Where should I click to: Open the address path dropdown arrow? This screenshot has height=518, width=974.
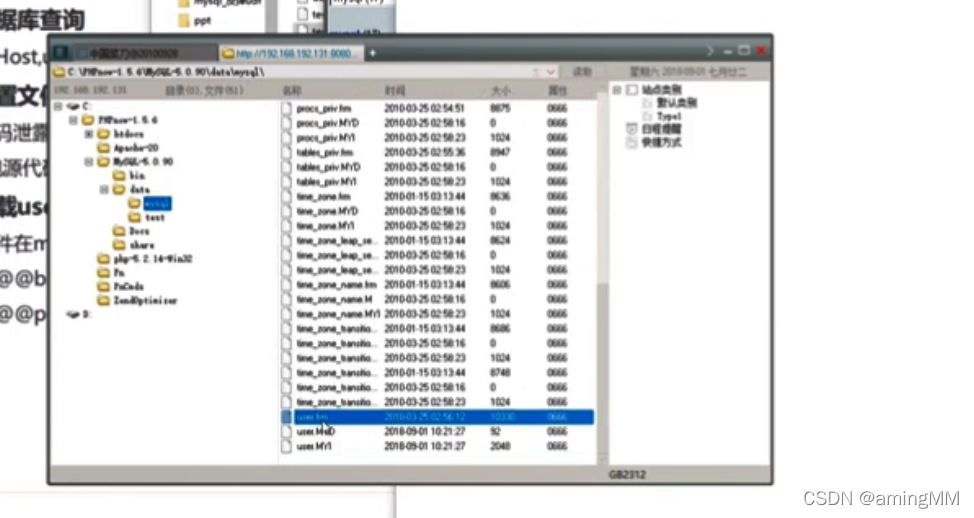(550, 72)
